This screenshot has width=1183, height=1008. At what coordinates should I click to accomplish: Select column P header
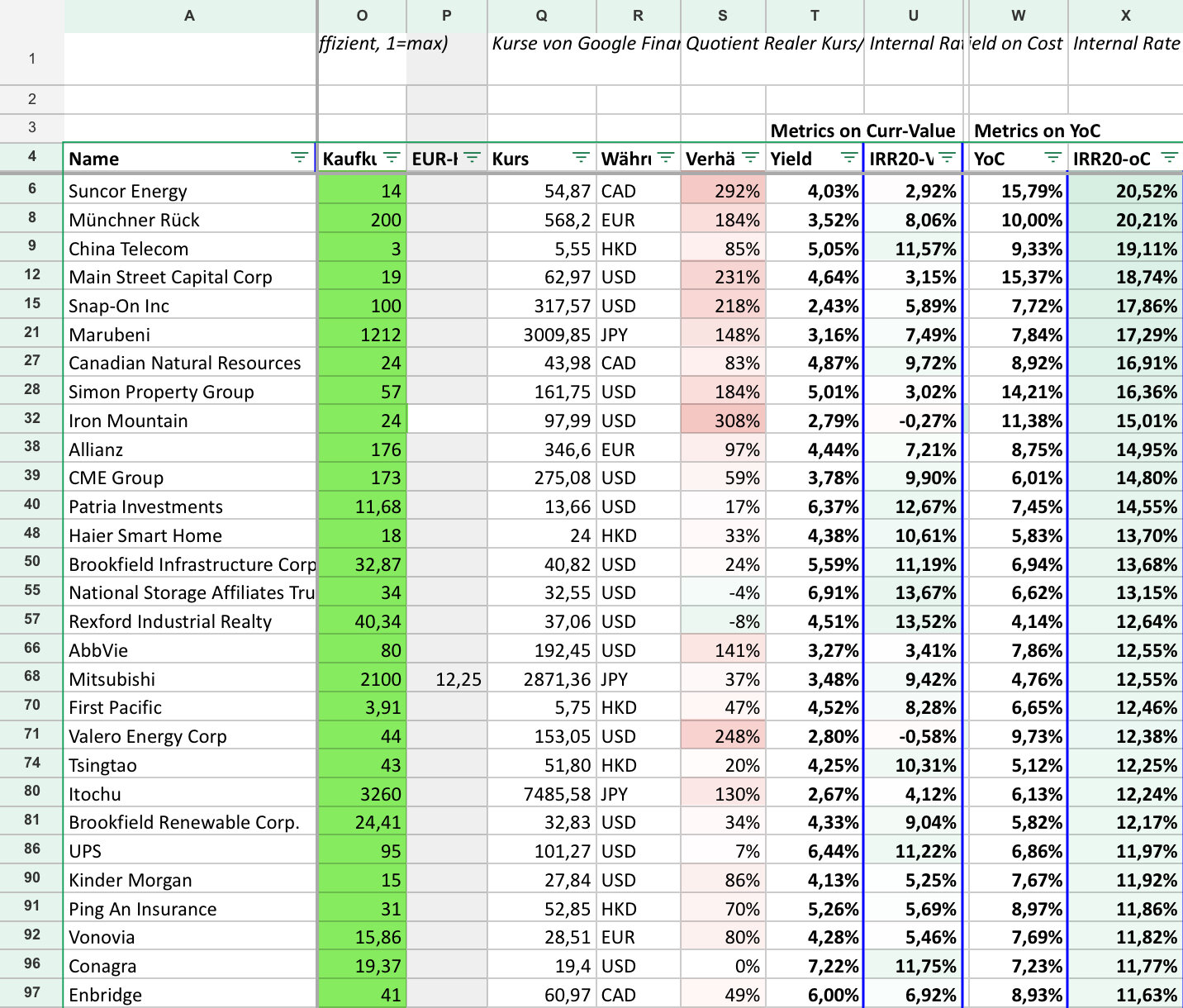click(x=447, y=16)
